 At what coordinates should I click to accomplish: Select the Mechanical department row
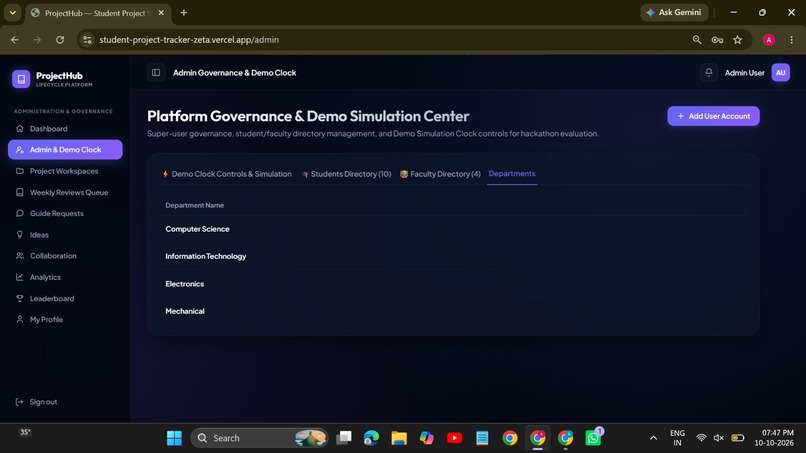453,311
